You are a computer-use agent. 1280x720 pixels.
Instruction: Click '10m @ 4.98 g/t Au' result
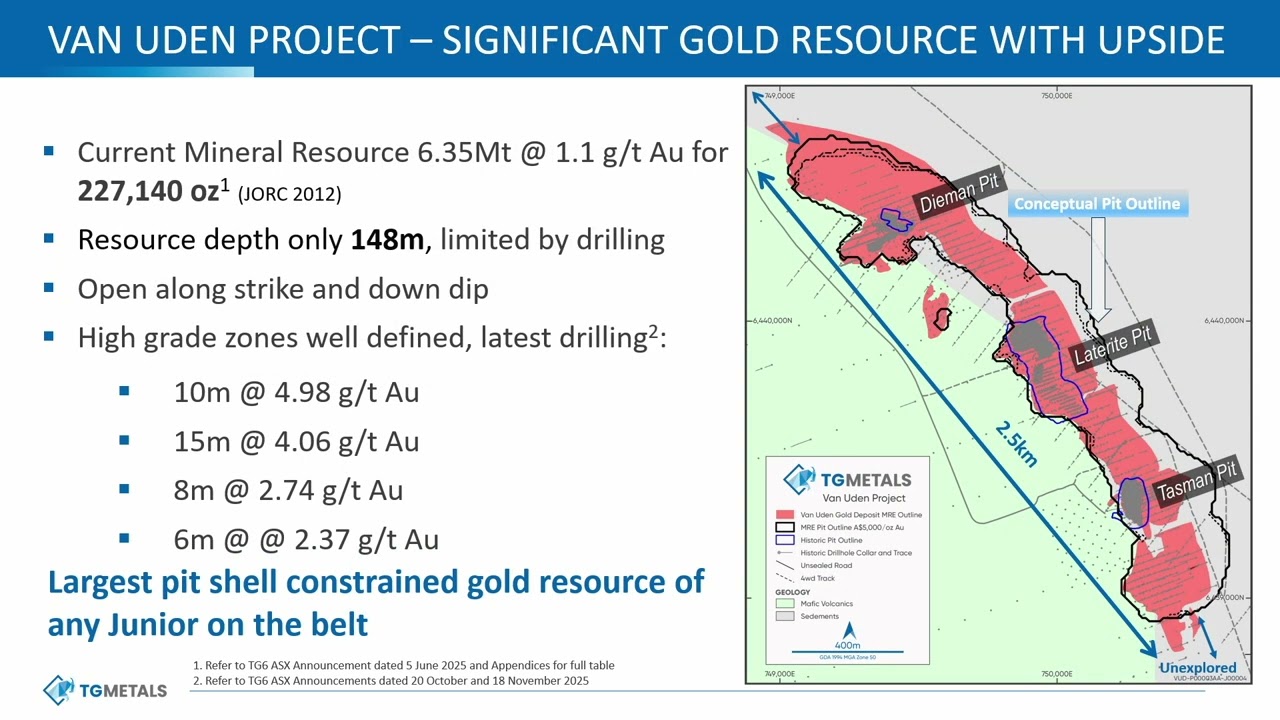pos(296,392)
